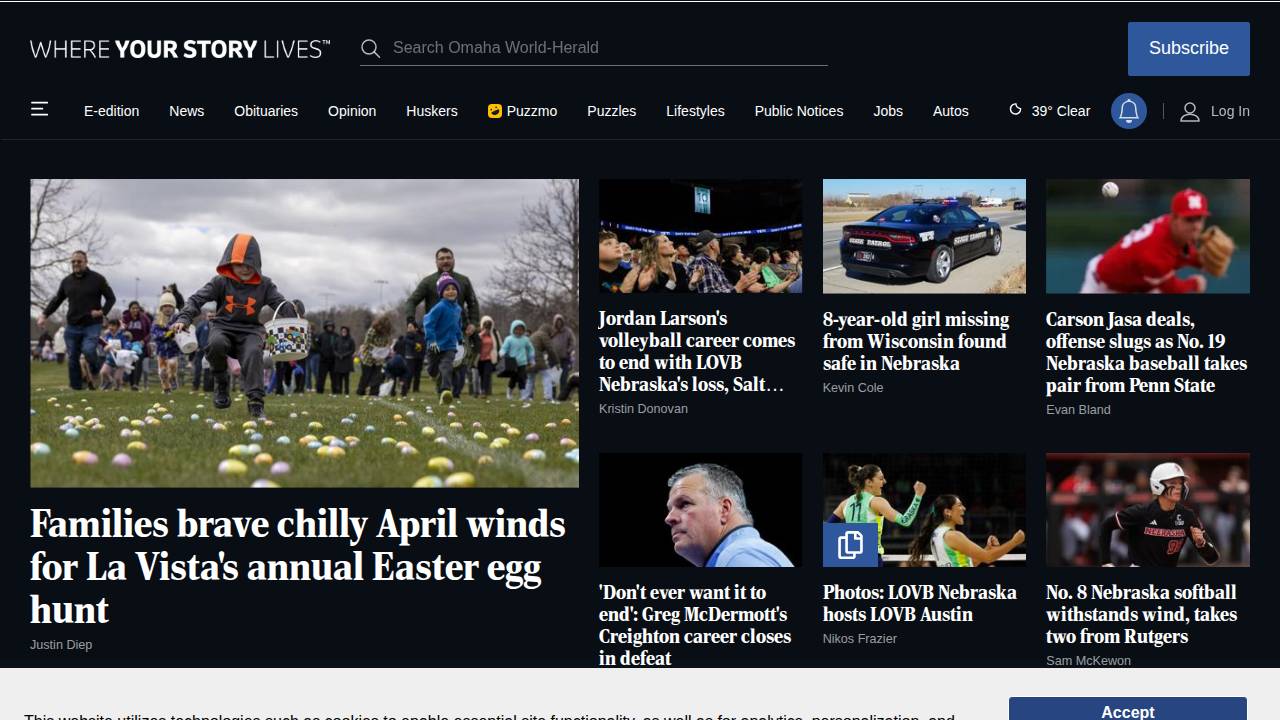1280x720 pixels.
Task: Read the Carson Jasa baseball article
Action: pos(1147,352)
